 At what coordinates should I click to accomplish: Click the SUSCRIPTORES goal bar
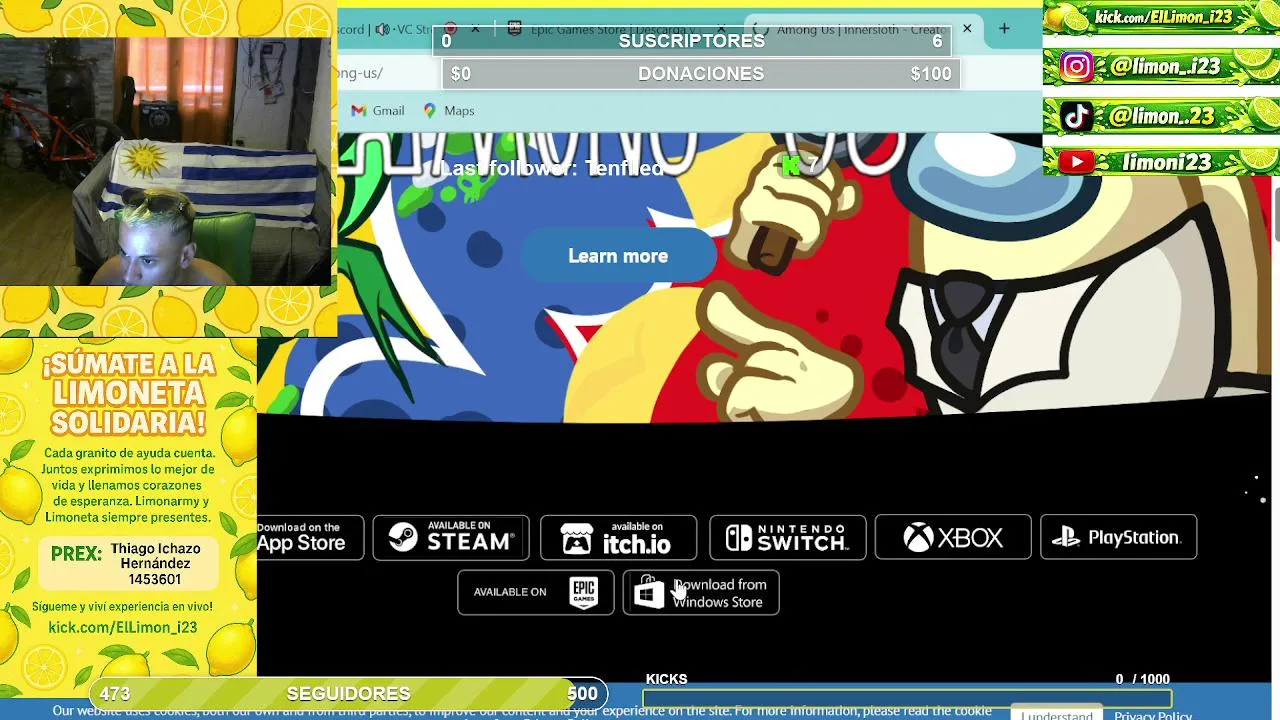pyautogui.click(x=692, y=41)
